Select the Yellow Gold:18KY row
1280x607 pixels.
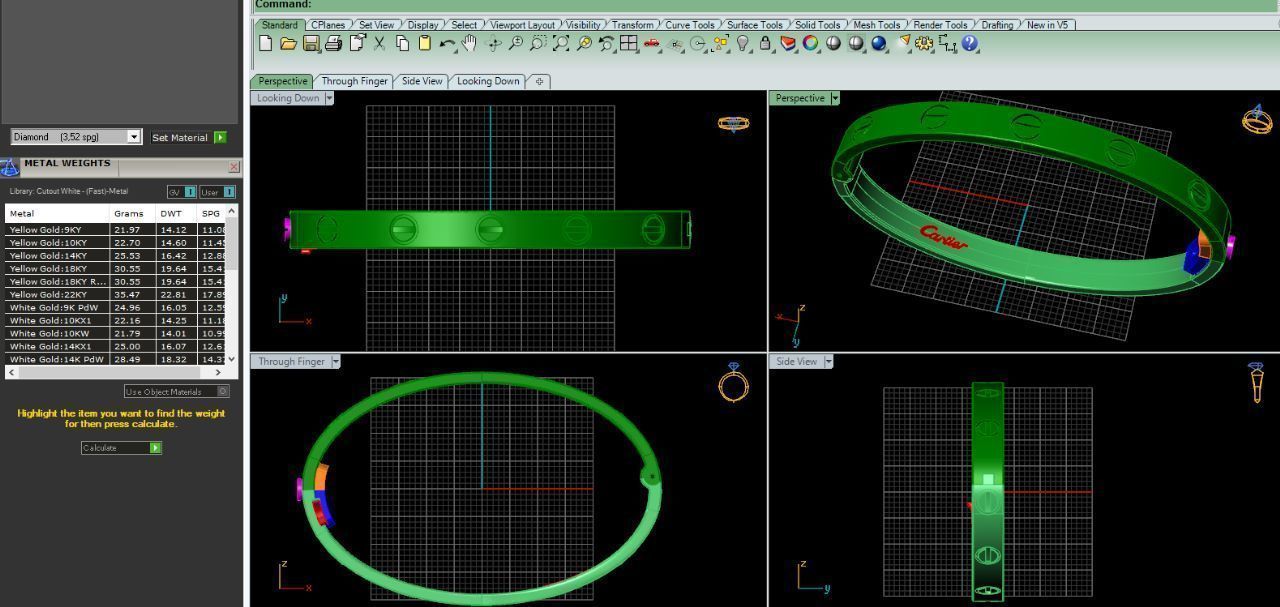pyautogui.click(x=115, y=268)
